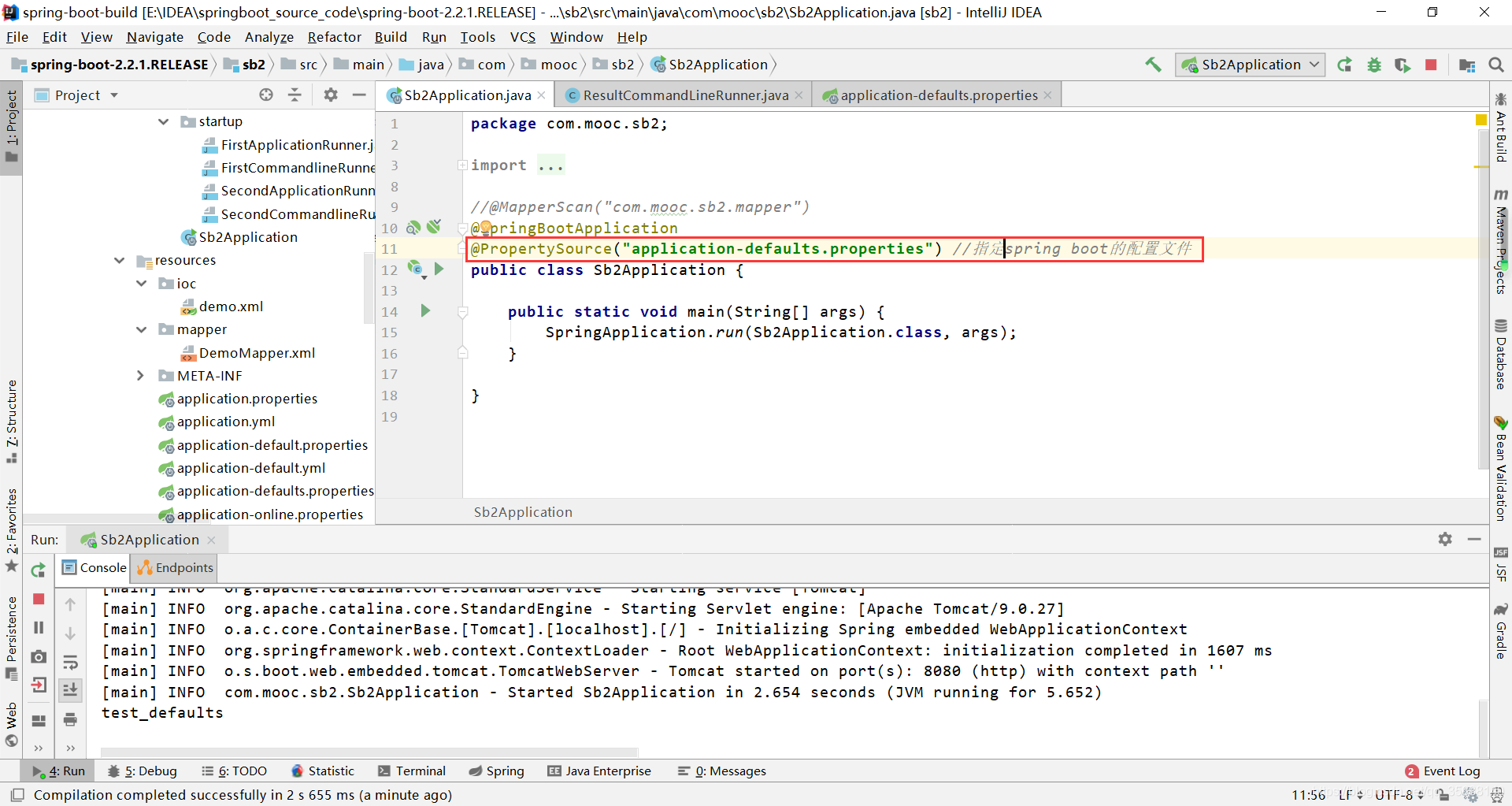The height and width of the screenshot is (806, 1512).
Task: Open the Project view dropdown arrow
Action: point(114,95)
